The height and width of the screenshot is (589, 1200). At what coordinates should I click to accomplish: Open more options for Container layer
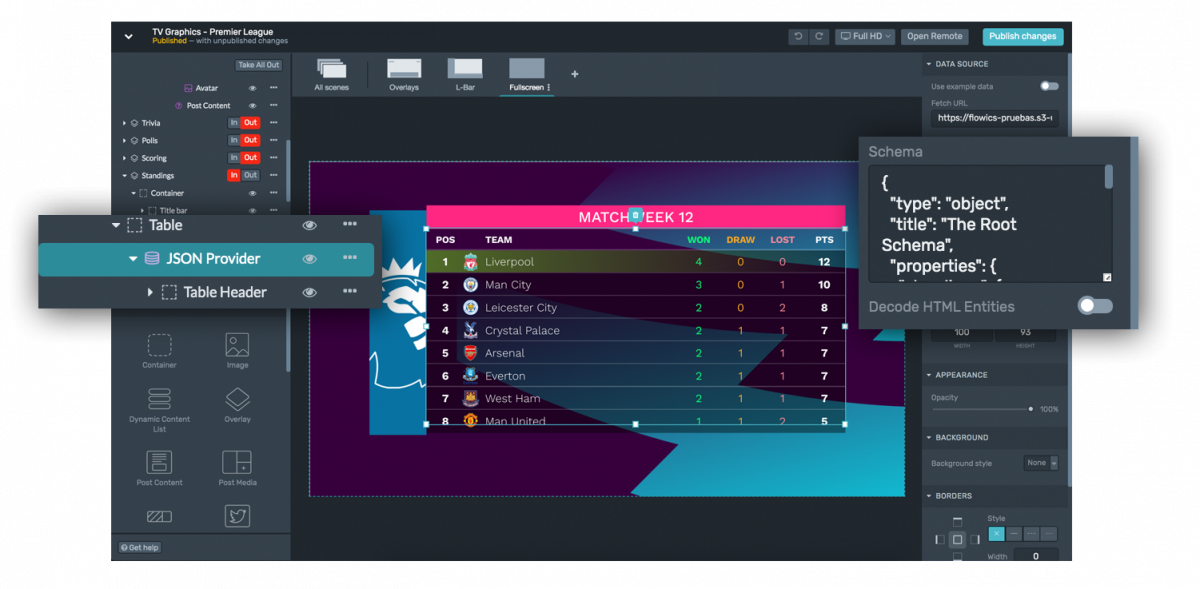273,193
